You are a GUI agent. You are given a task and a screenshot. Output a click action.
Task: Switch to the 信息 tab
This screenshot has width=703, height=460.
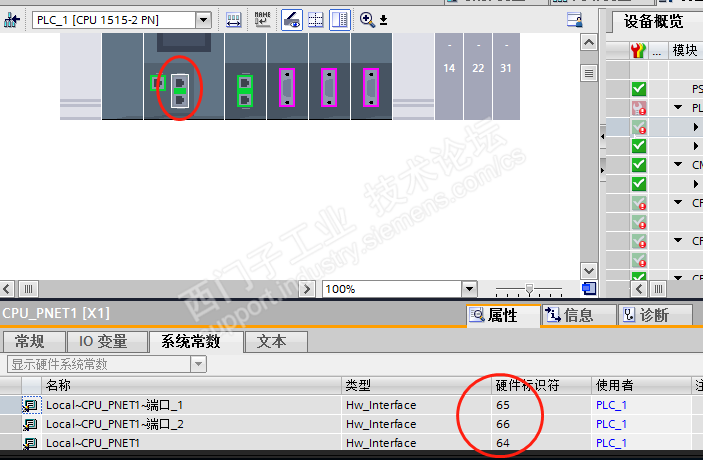click(579, 316)
